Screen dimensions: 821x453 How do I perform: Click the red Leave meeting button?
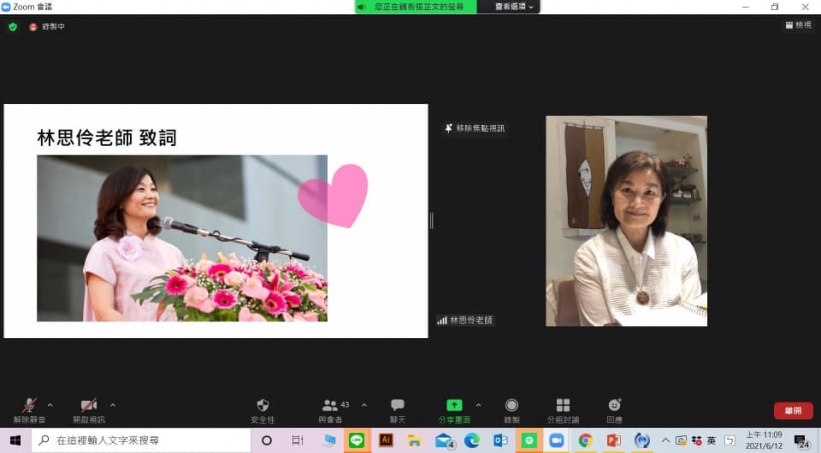click(792, 410)
